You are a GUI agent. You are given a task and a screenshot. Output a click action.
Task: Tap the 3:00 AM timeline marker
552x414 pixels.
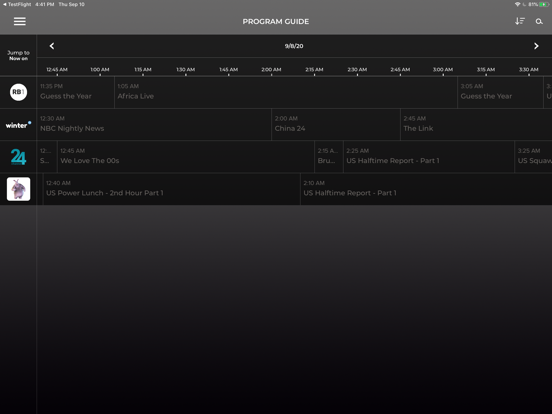pyautogui.click(x=443, y=70)
